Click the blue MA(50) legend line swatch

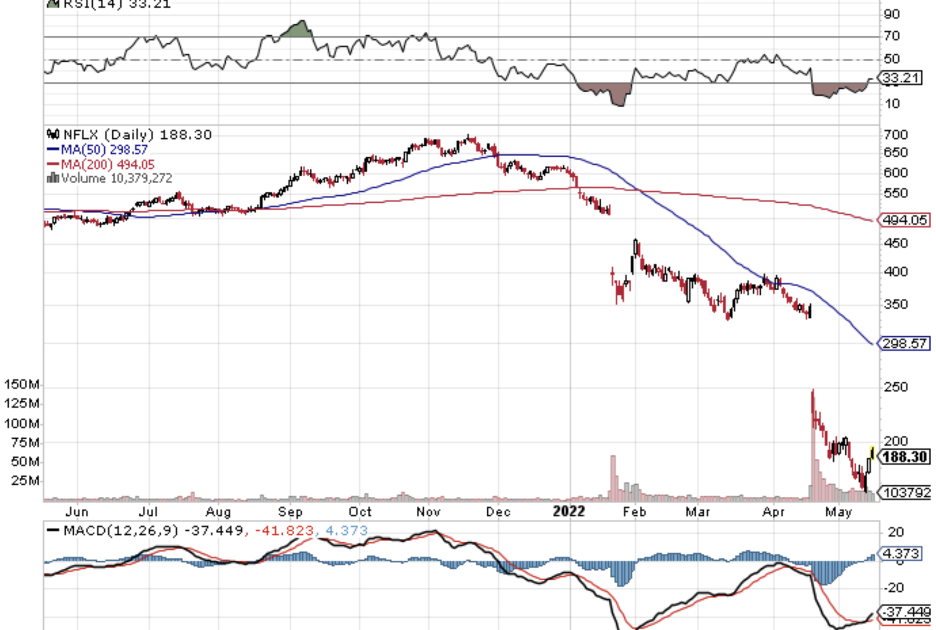[x=52, y=149]
